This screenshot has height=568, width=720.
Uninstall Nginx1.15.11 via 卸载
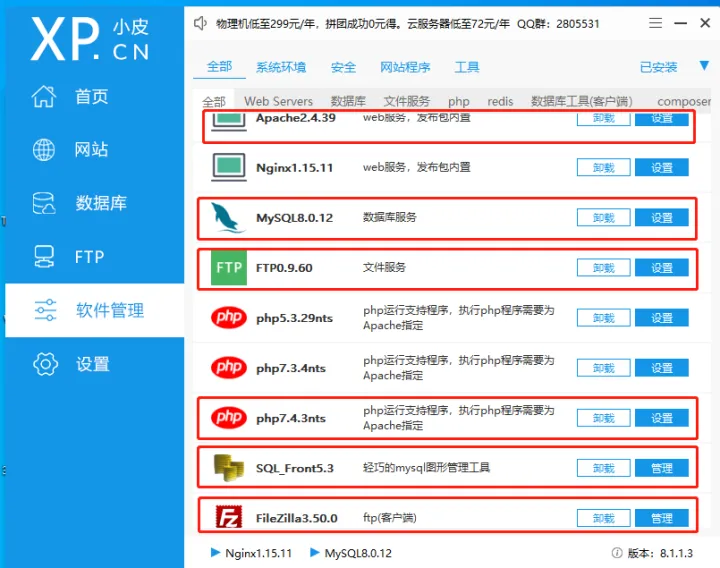click(x=603, y=168)
